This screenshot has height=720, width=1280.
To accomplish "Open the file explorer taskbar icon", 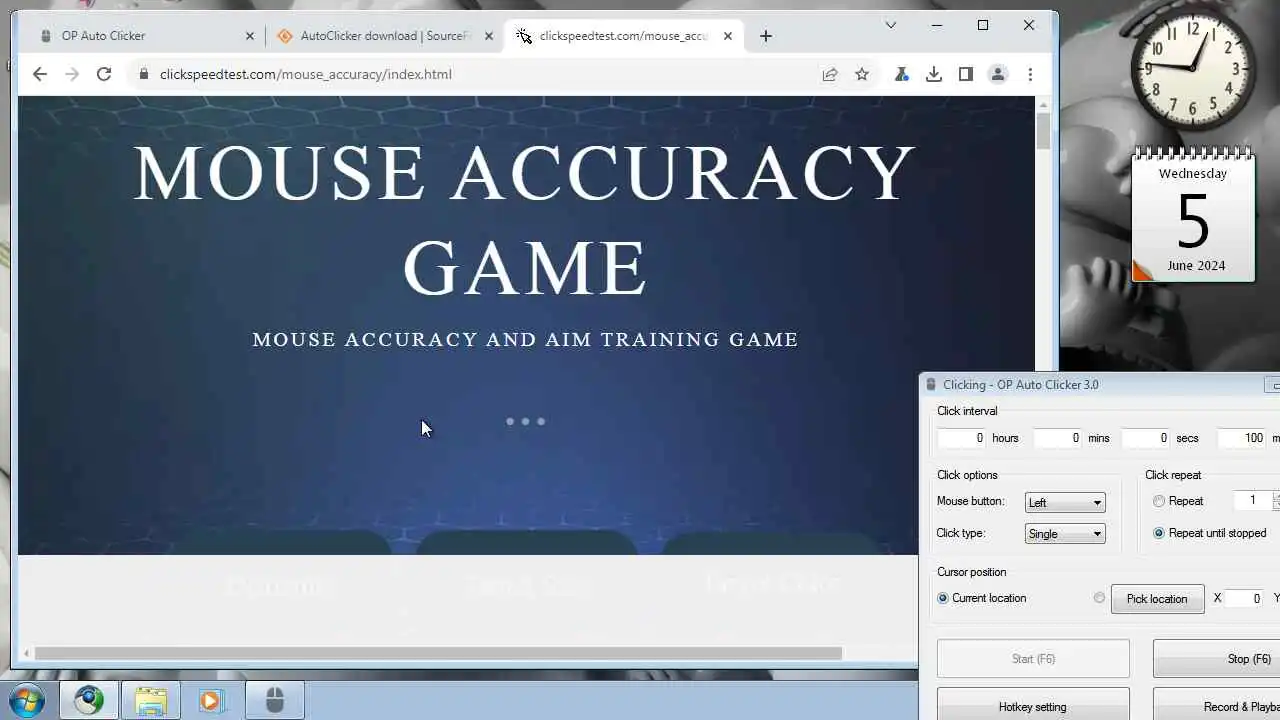I will click(x=151, y=701).
